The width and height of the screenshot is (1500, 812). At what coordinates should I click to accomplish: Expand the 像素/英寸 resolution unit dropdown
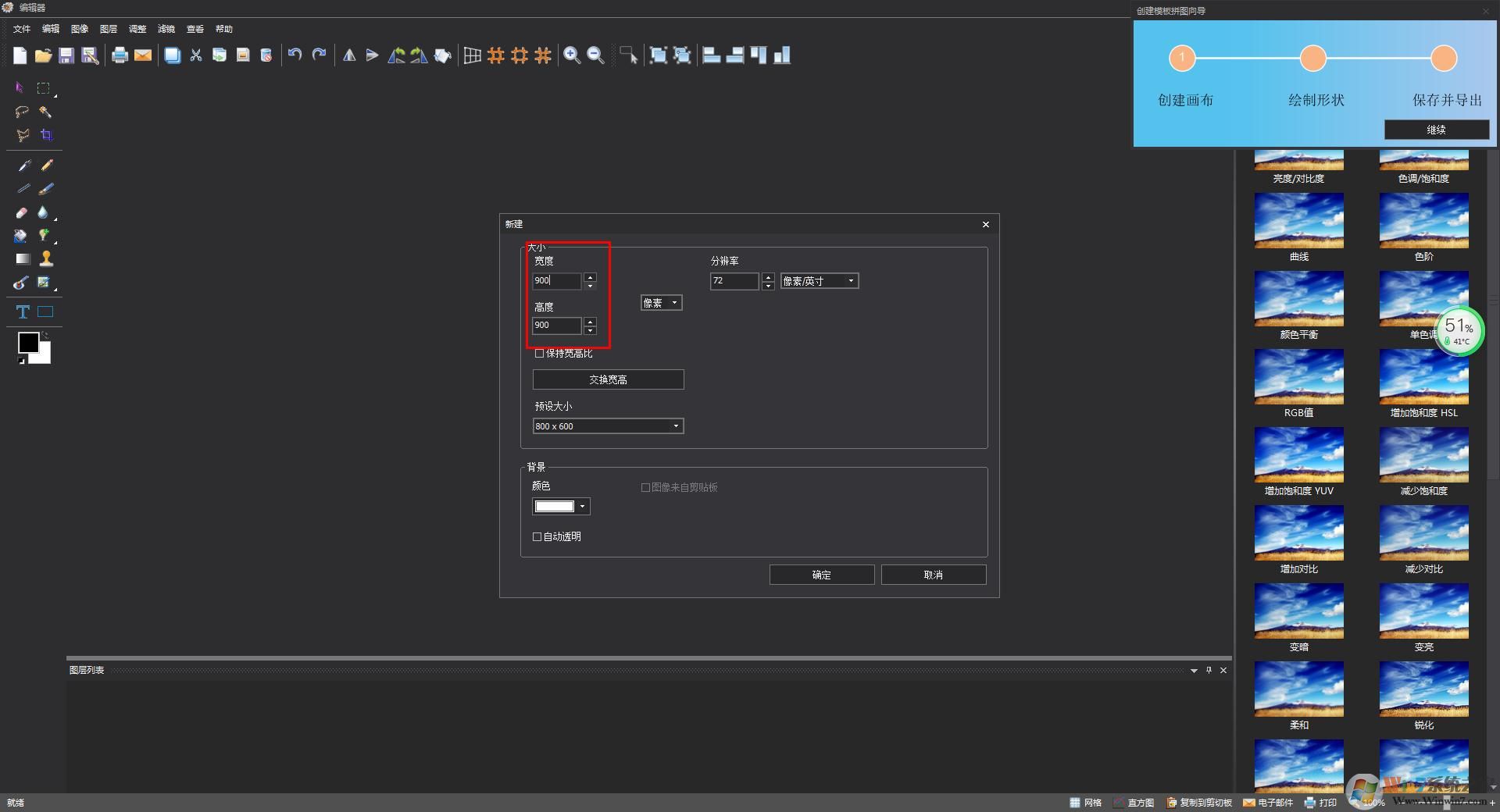pyautogui.click(x=819, y=281)
